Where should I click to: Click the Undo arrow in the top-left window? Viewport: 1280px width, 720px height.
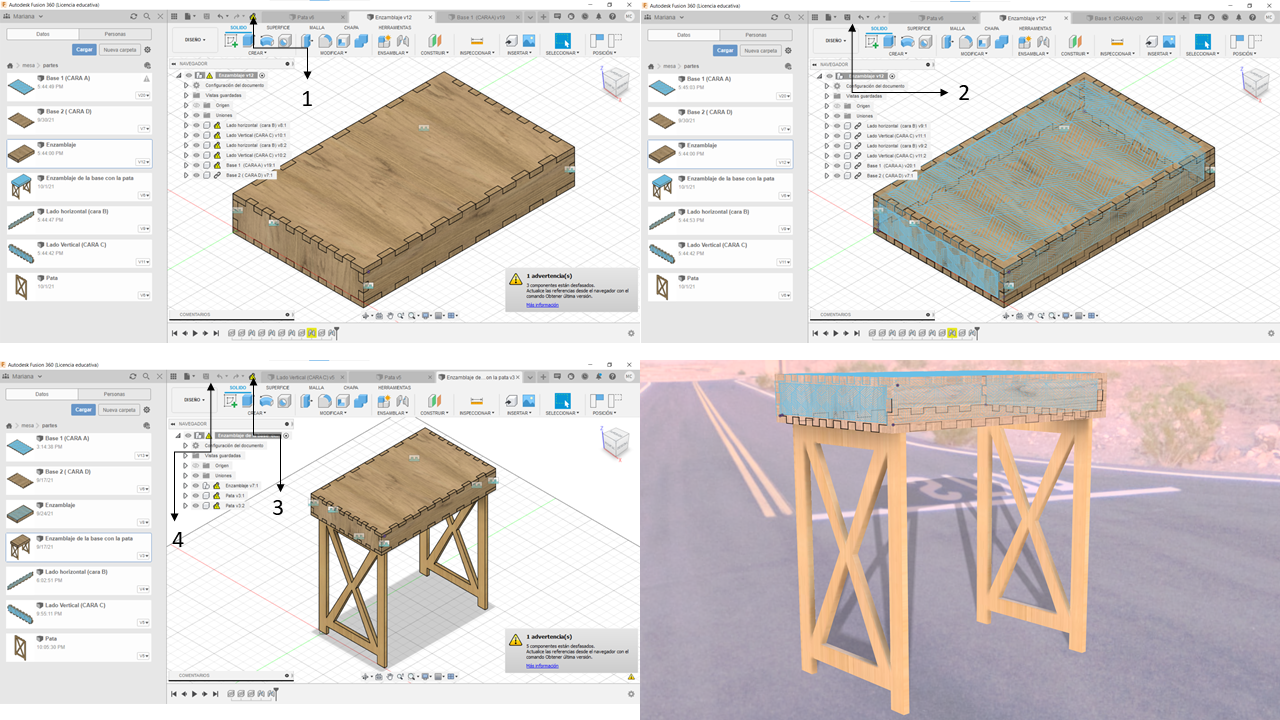tap(220, 17)
